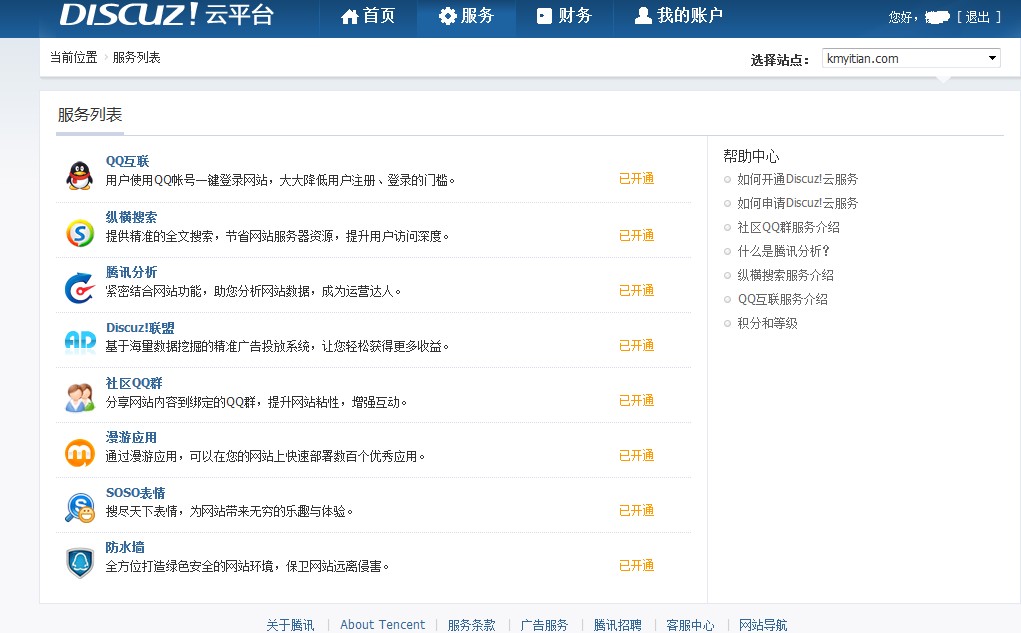
Task: Click the orange 漫游应用 icon
Action: (x=80, y=453)
